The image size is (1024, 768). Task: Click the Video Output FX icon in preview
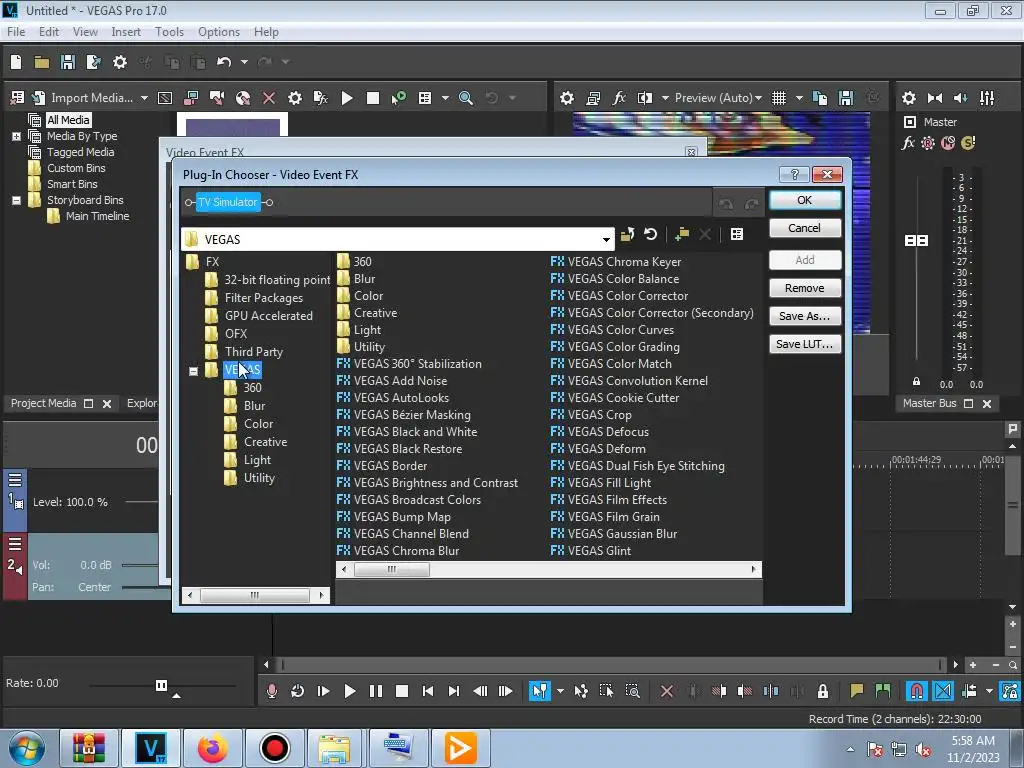619,98
